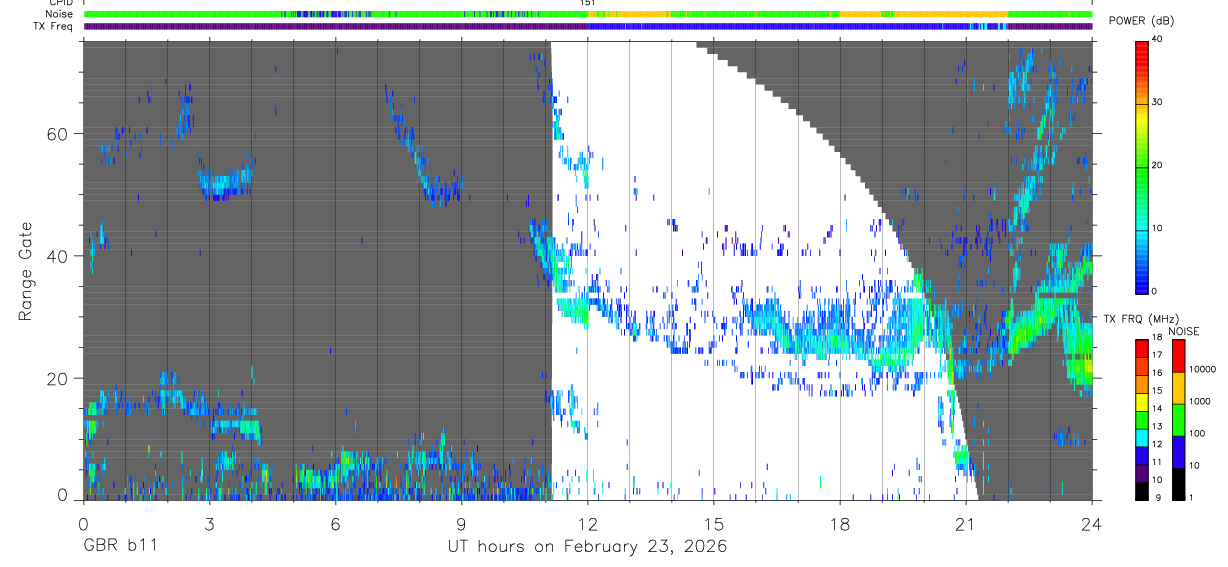Click the NOISE color scale bar
Screen dimensions: 1228x567
(1178, 420)
